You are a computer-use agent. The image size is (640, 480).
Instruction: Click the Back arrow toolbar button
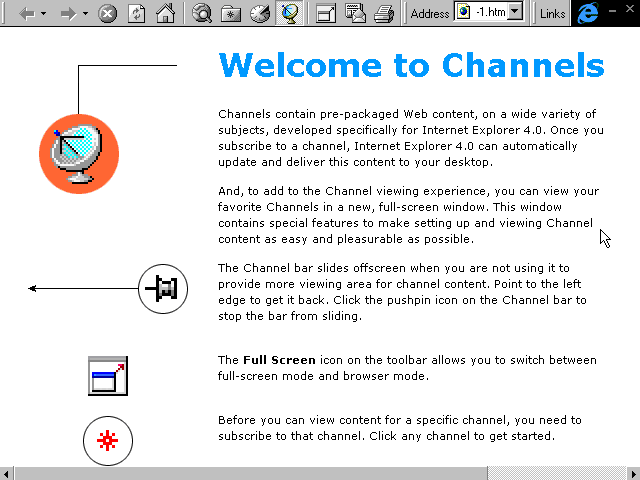click(x=27, y=13)
